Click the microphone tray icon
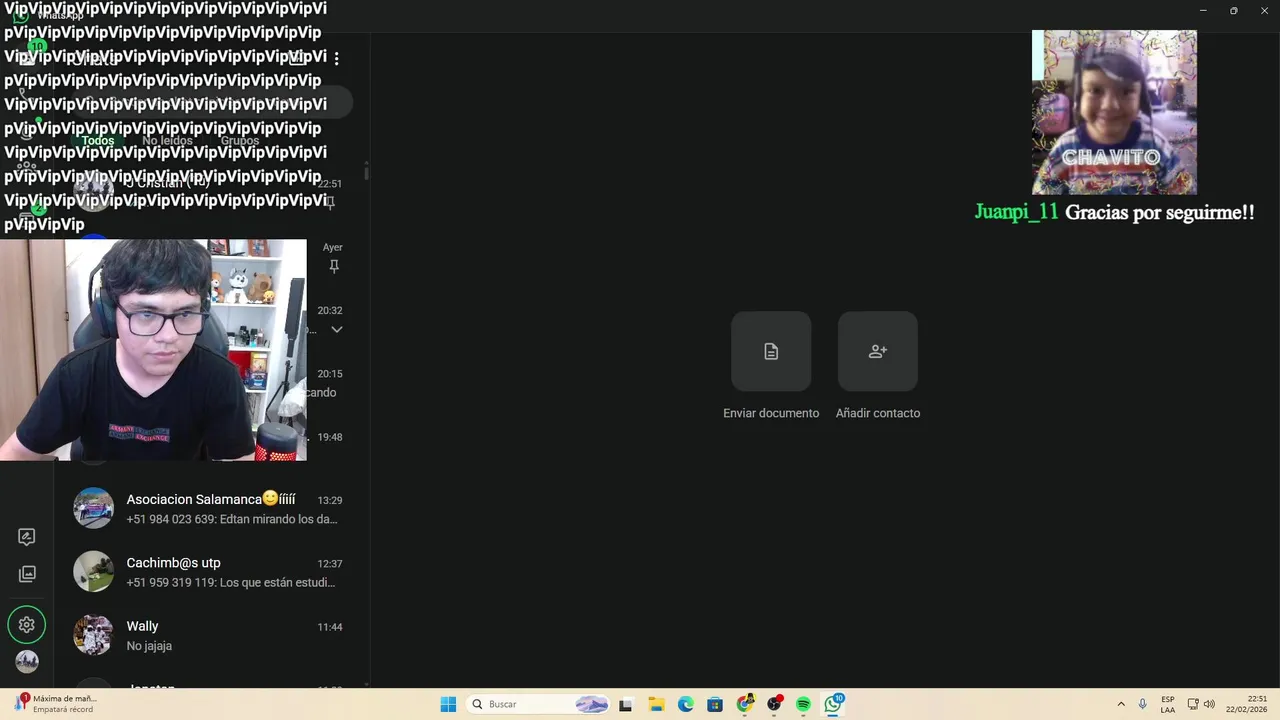Screen dimensions: 1280x720 (x=1143, y=704)
